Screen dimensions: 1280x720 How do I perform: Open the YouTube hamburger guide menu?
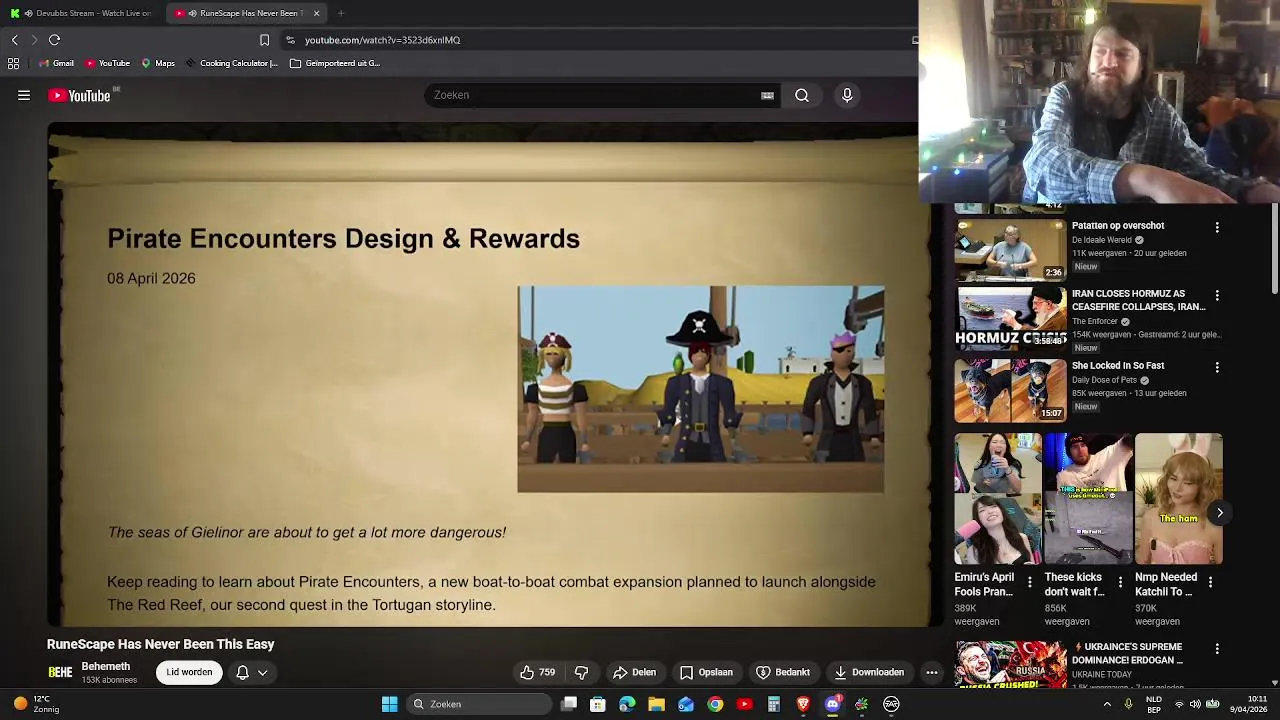24,95
